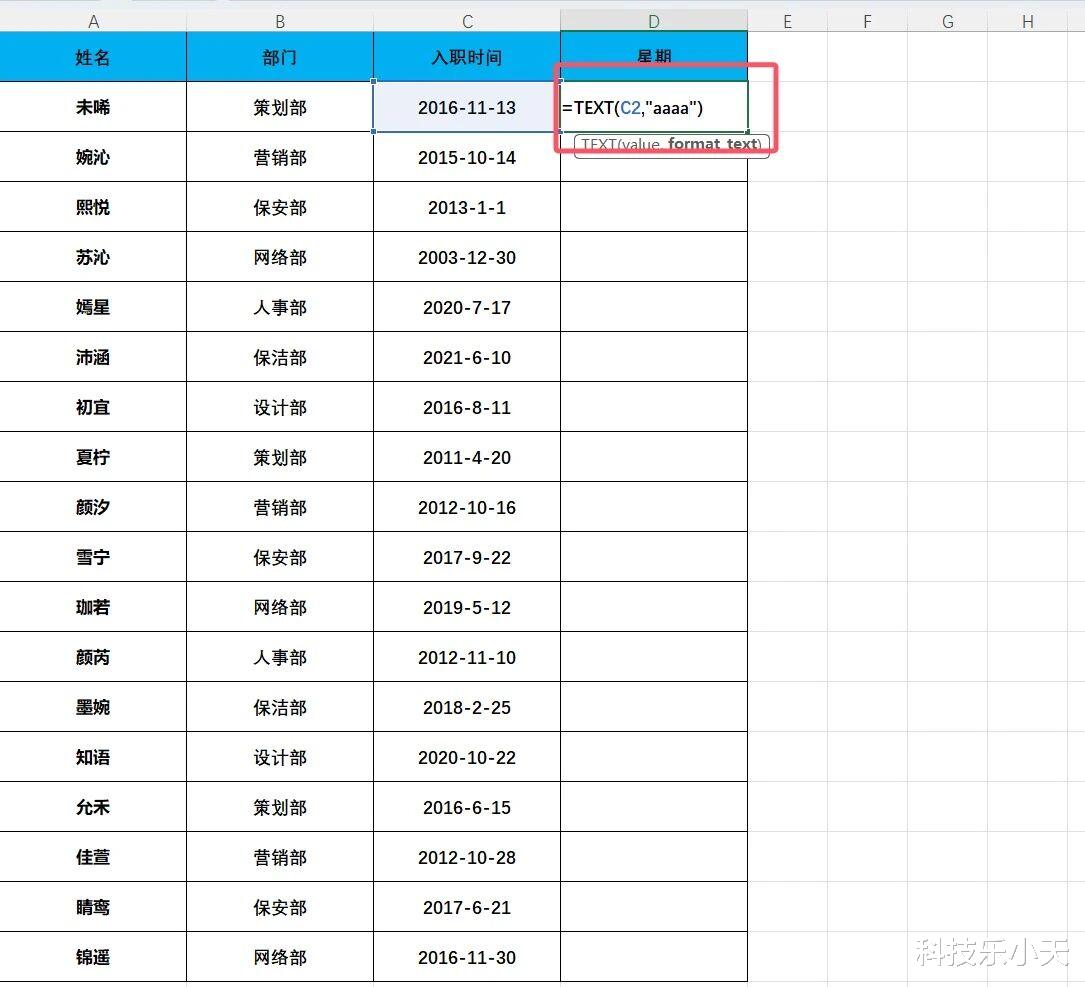Select the date cell 2016-6-15
Image resolution: width=1085 pixels, height=987 pixels.
point(467,807)
